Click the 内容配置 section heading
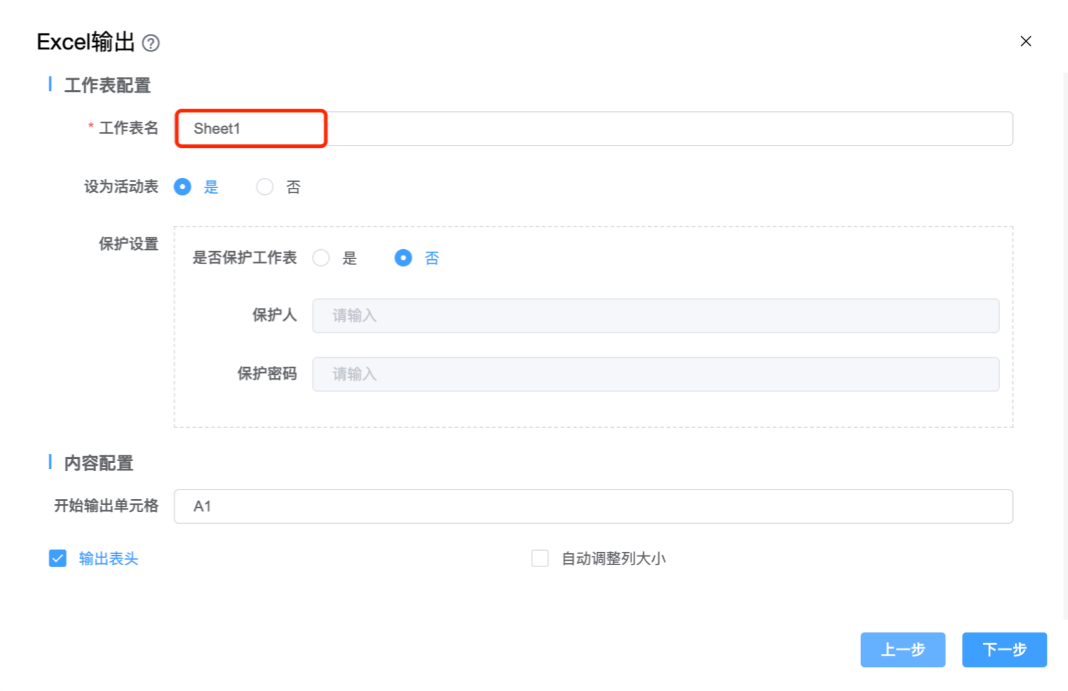 tap(98, 464)
